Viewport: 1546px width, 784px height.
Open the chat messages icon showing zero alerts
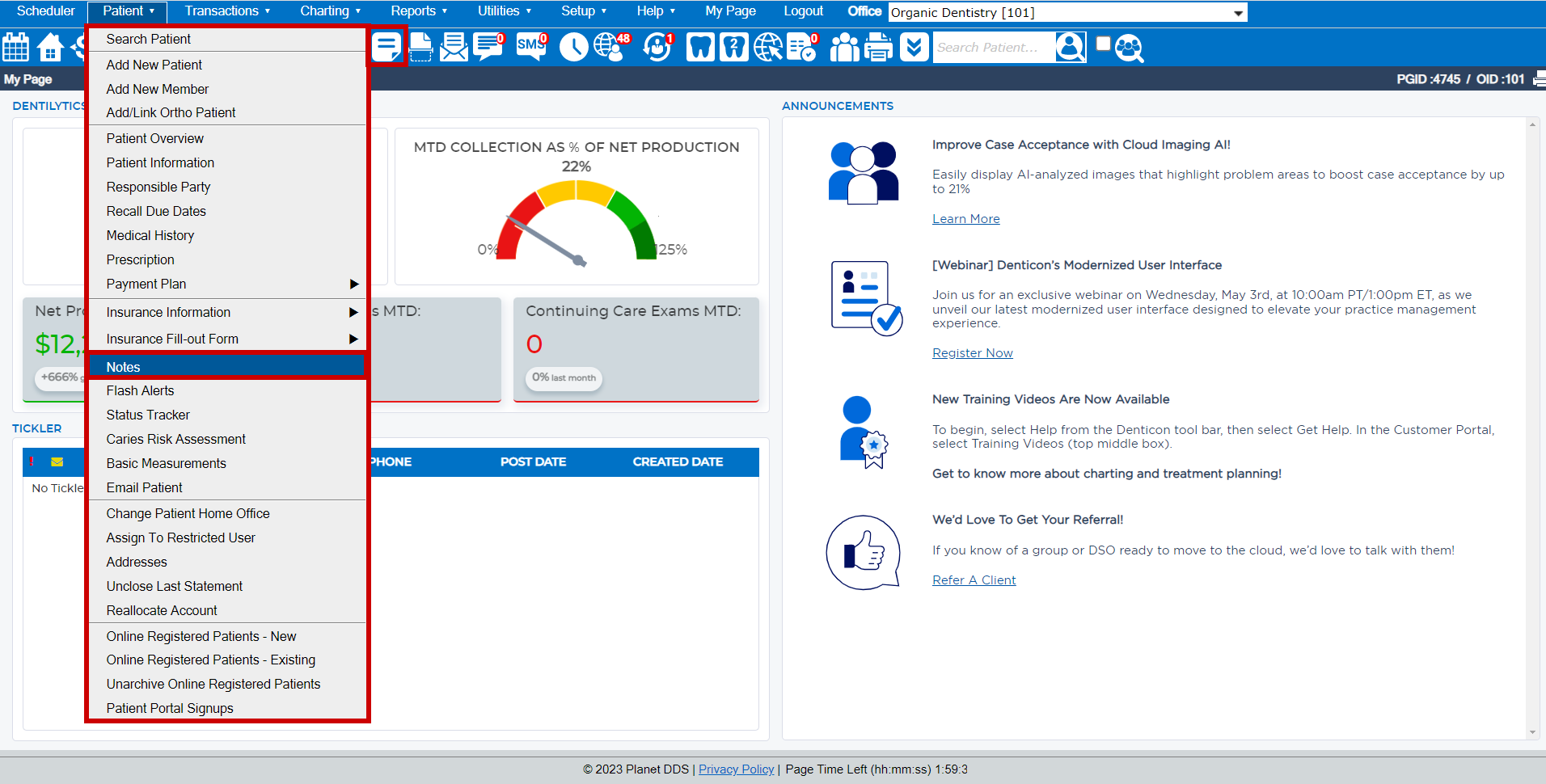tap(487, 47)
